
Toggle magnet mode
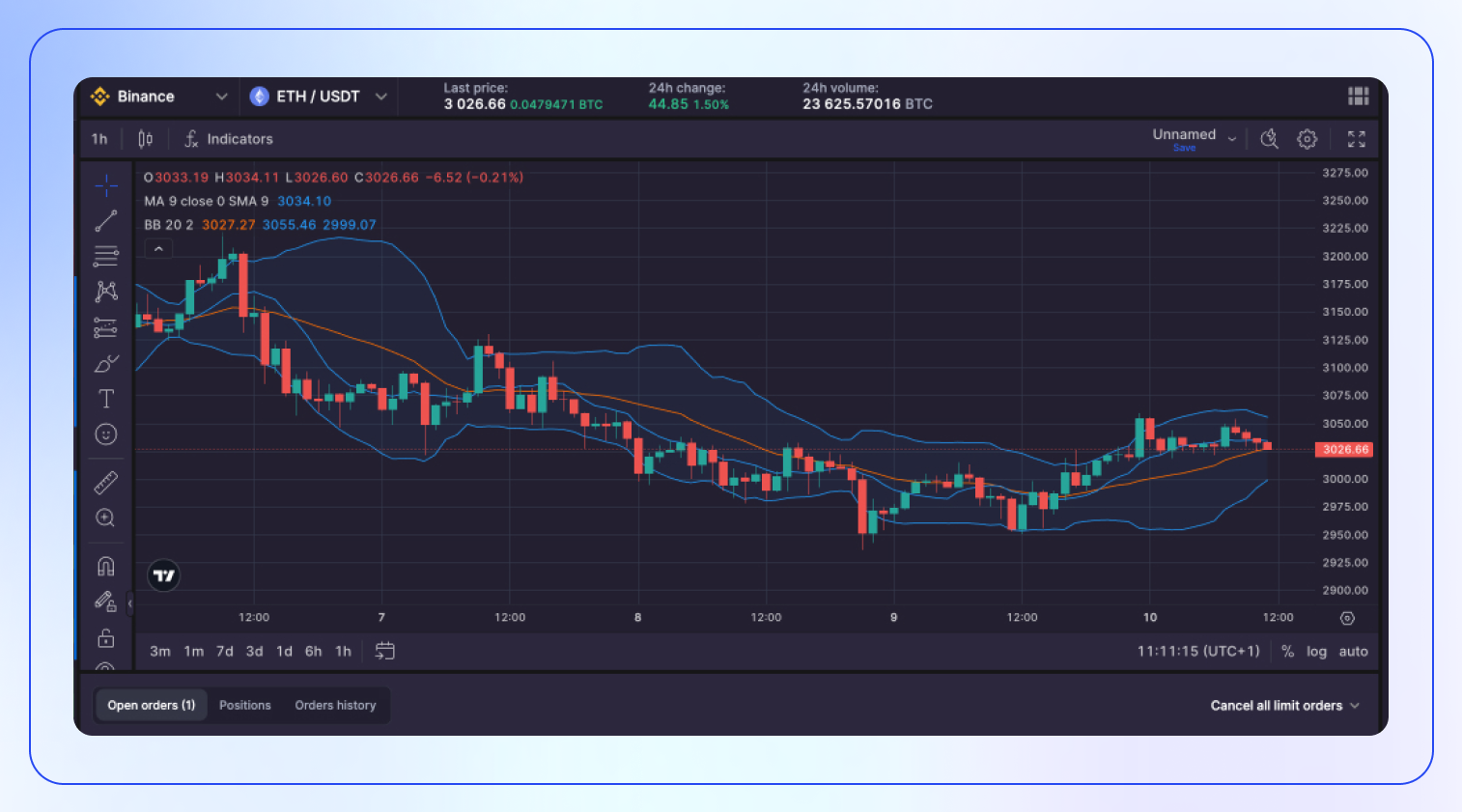(x=106, y=566)
